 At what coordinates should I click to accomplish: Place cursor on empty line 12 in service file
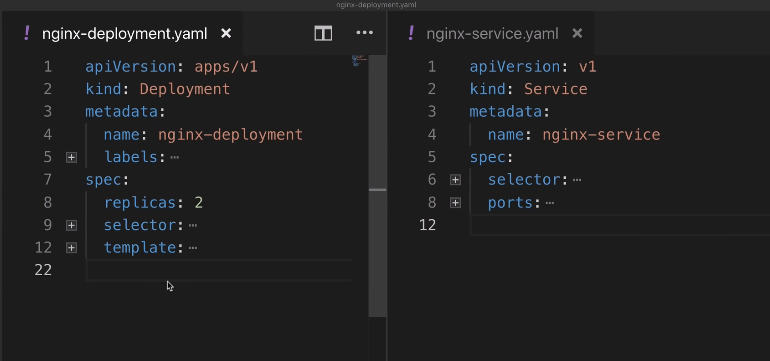[620, 225]
